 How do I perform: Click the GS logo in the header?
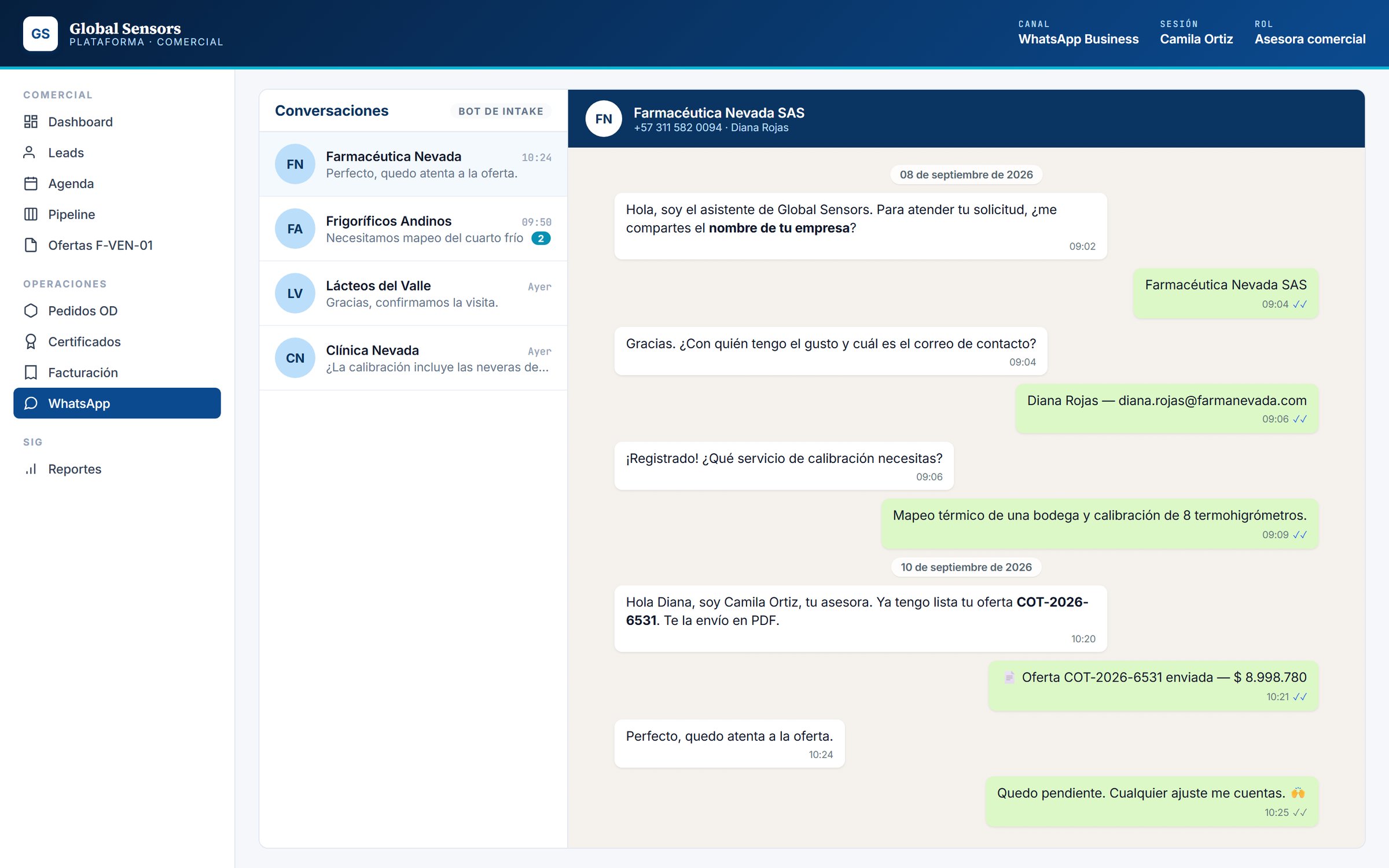coord(40,34)
